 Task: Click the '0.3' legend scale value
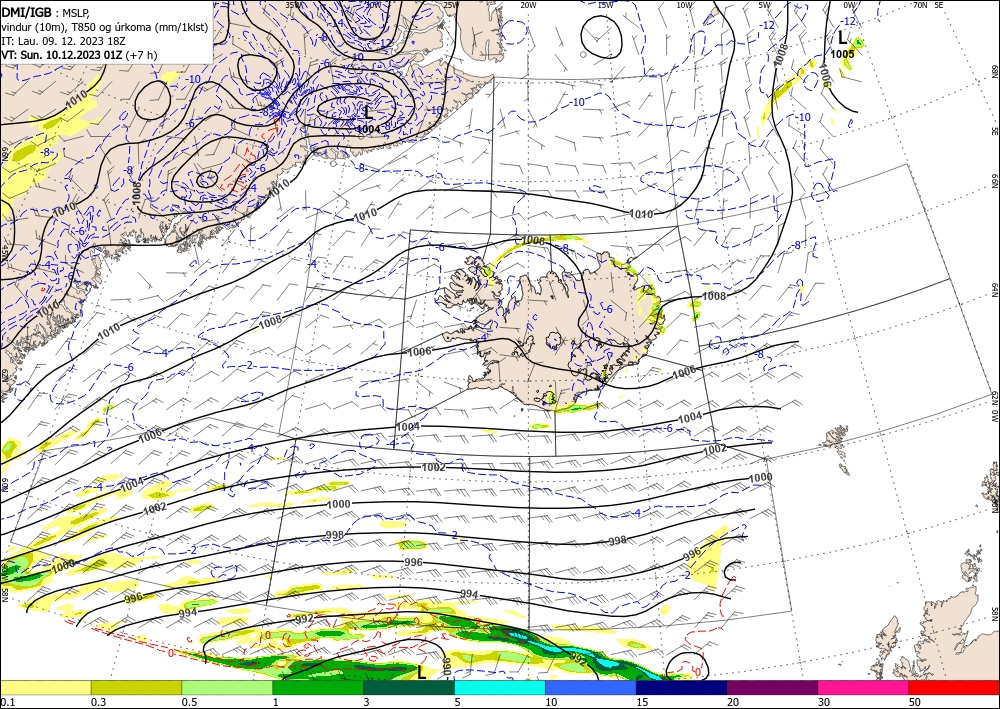coord(98,702)
